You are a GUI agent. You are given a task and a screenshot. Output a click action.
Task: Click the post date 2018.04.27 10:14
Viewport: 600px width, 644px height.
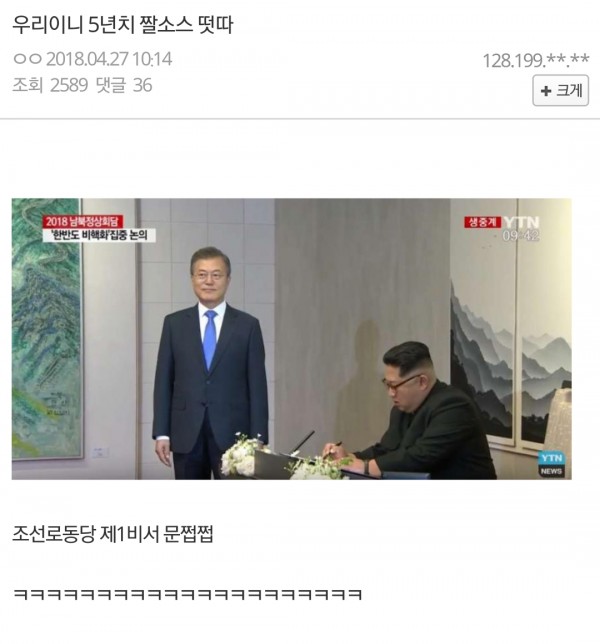tap(109, 59)
